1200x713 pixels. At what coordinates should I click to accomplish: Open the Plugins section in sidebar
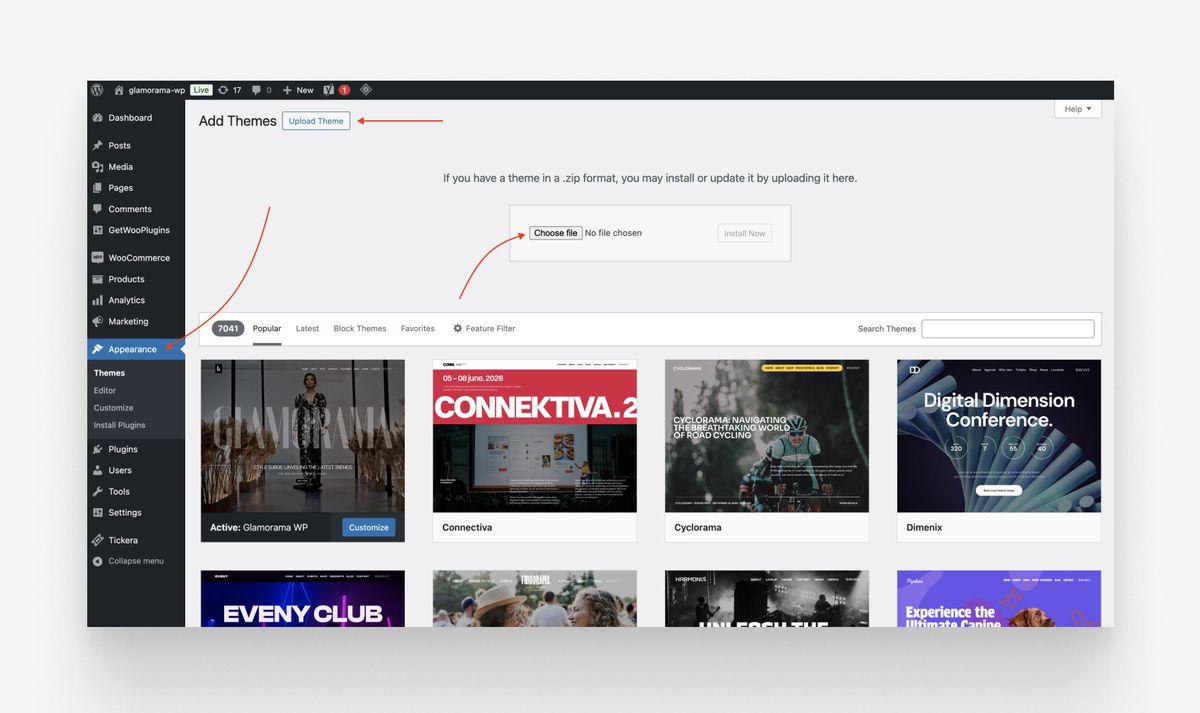coord(123,449)
